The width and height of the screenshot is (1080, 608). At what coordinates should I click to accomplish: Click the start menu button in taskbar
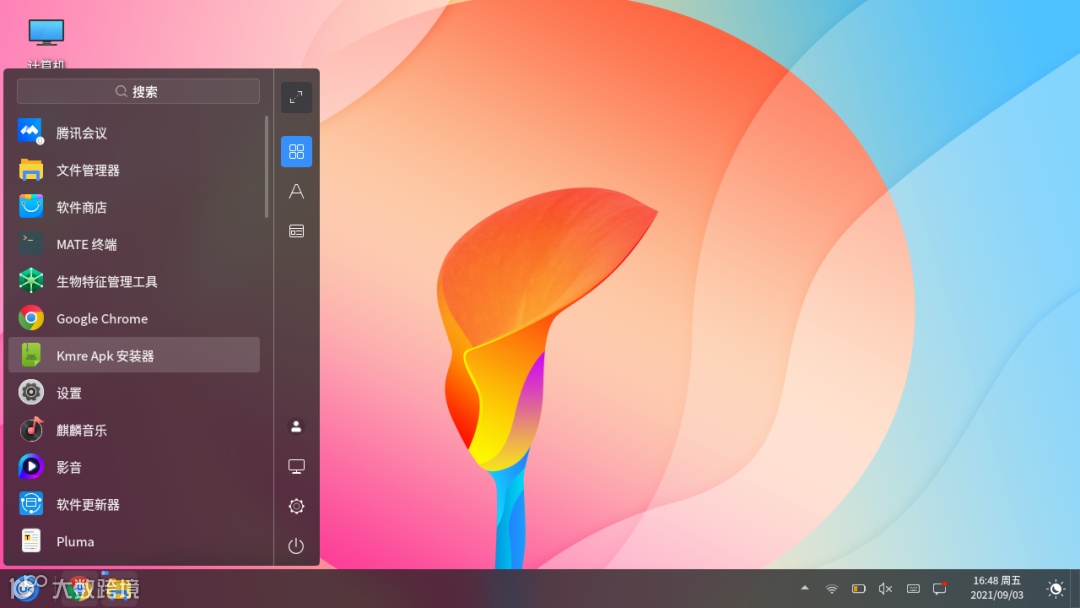25,589
